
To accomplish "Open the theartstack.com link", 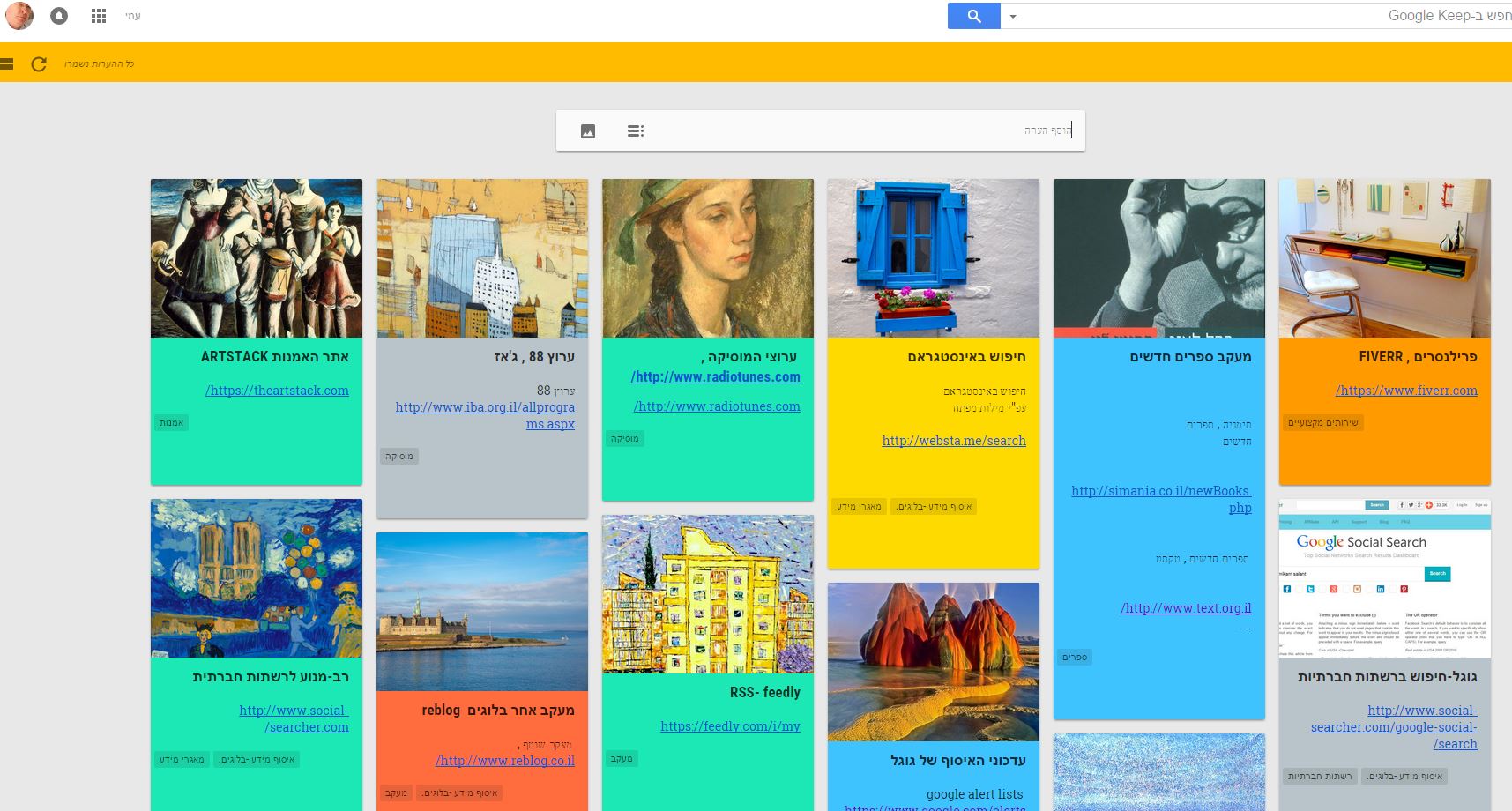I will (x=277, y=391).
